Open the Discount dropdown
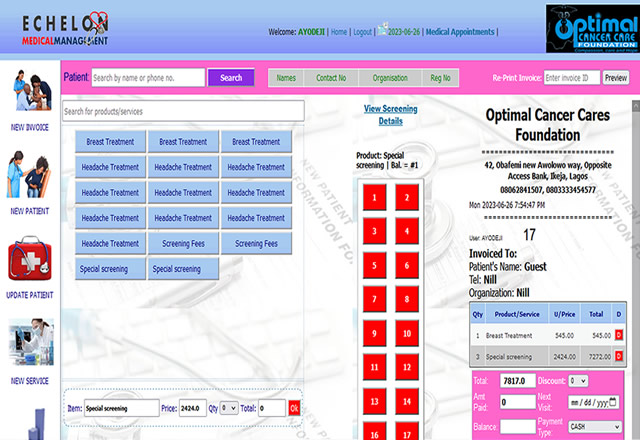This screenshot has height=440, width=640. [578, 381]
